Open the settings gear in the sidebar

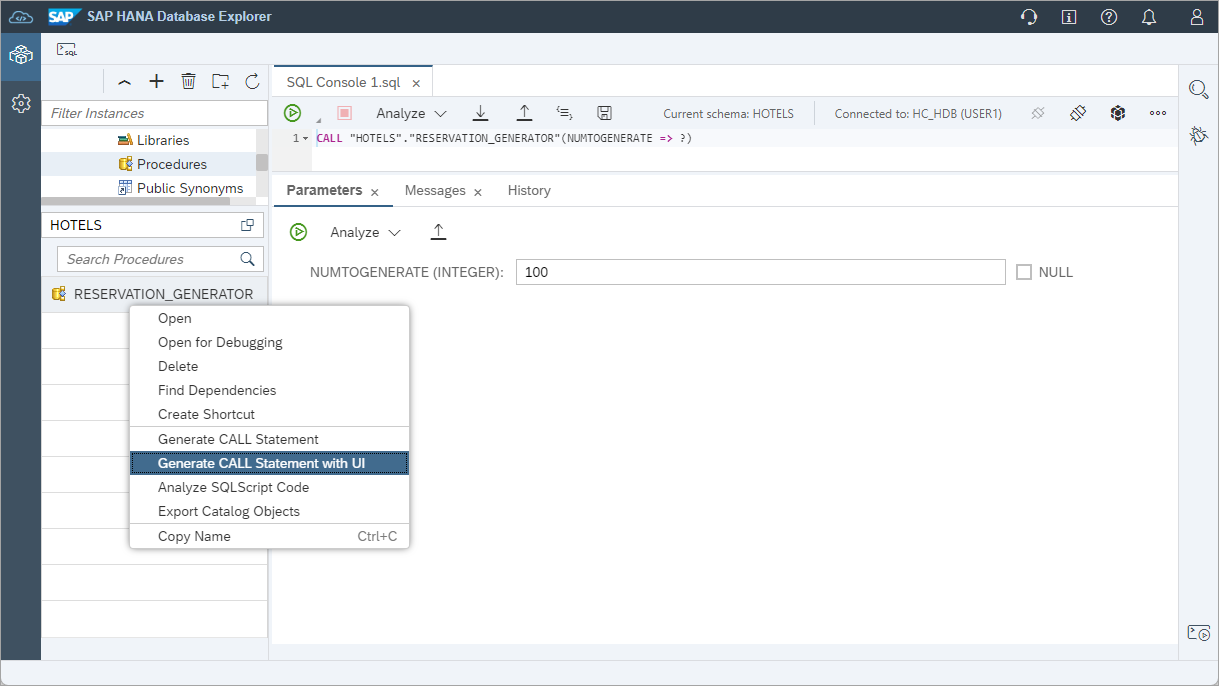20,103
